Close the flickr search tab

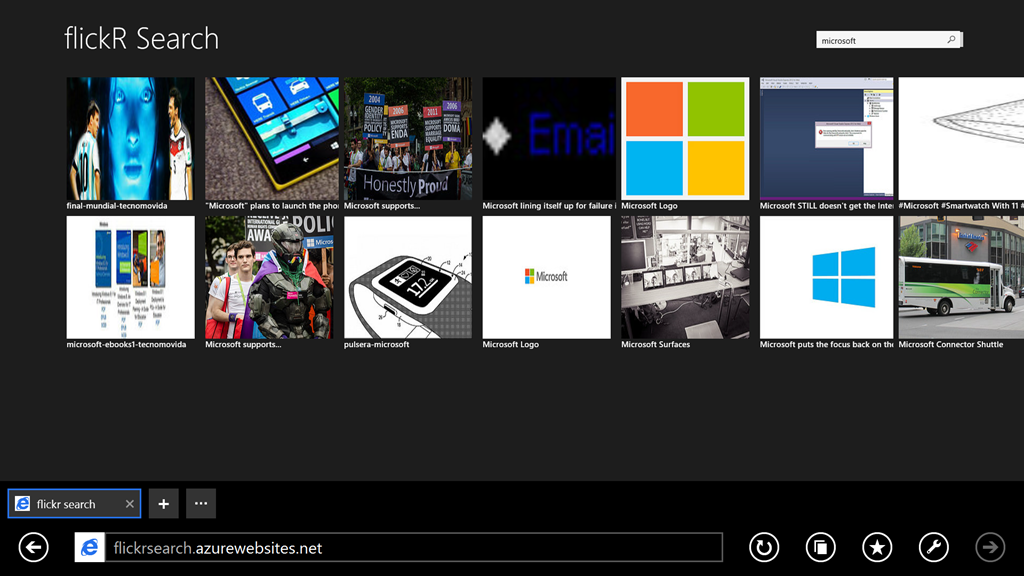click(x=129, y=504)
